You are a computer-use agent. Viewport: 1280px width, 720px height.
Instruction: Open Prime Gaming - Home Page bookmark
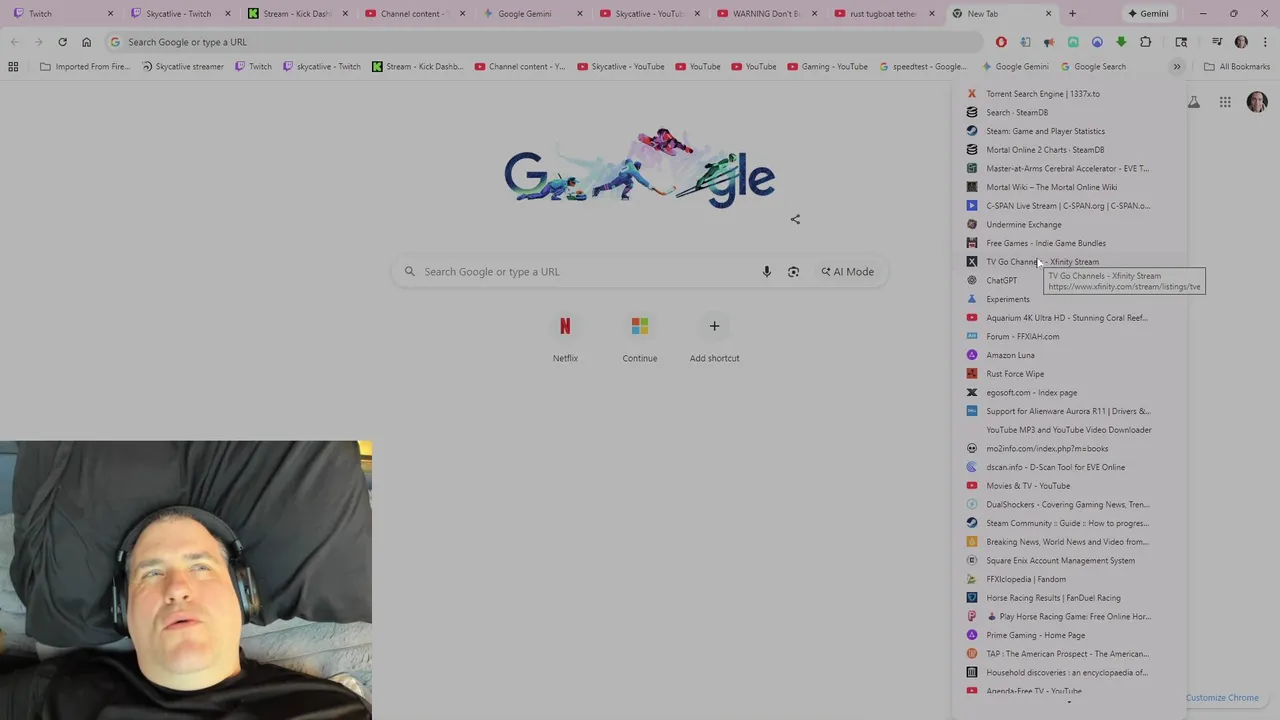tap(1069, 635)
